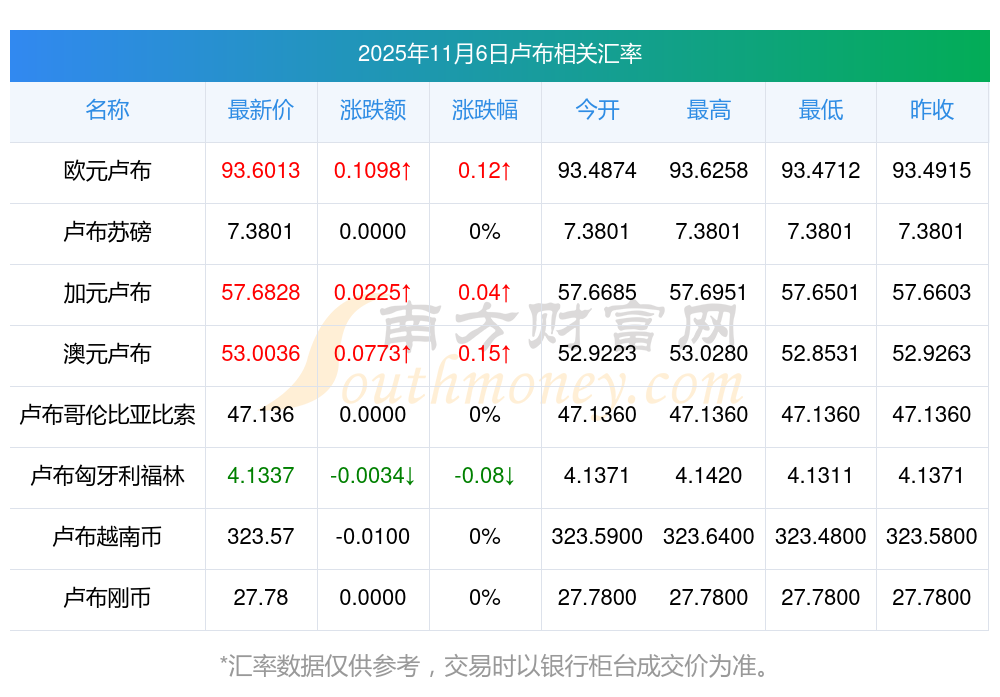
Task: Select the 最高 column header
Action: [709, 110]
